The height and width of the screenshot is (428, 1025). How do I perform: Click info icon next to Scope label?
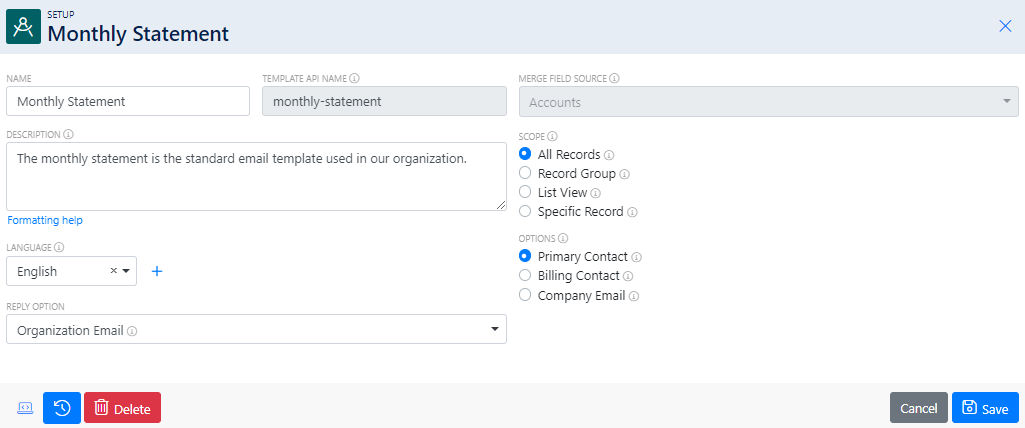[552, 137]
